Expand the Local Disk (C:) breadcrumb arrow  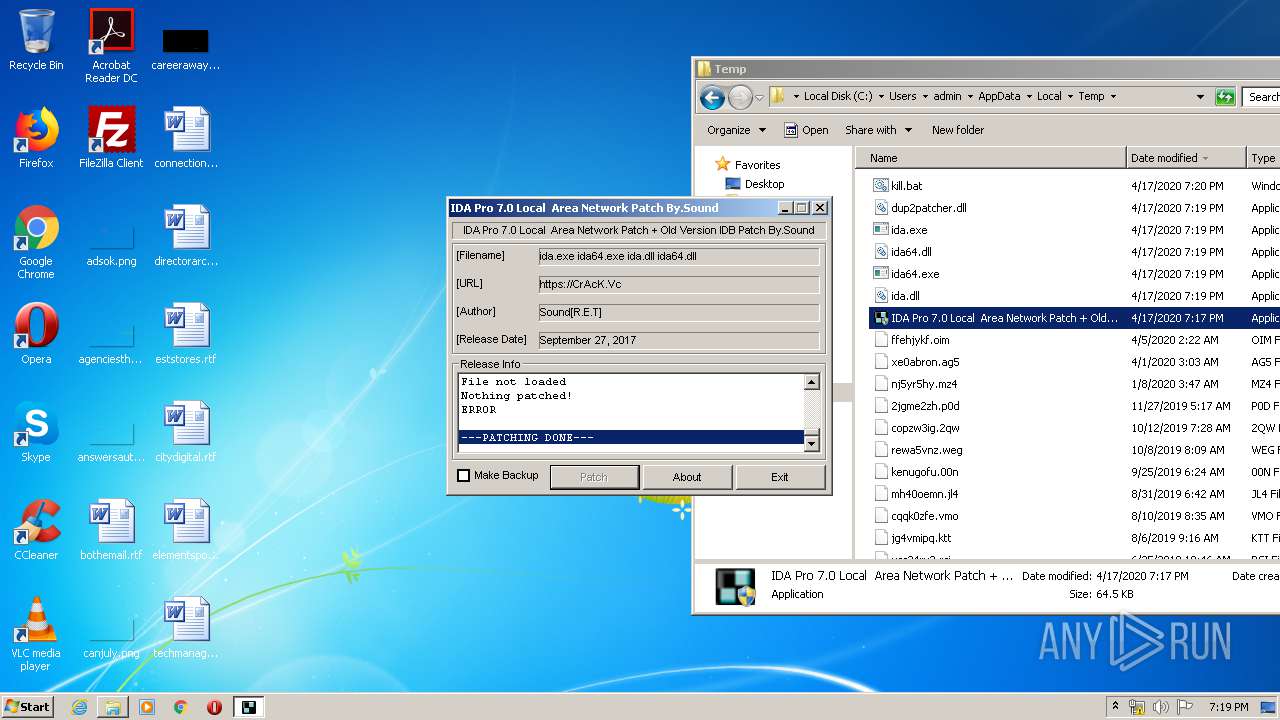point(880,97)
